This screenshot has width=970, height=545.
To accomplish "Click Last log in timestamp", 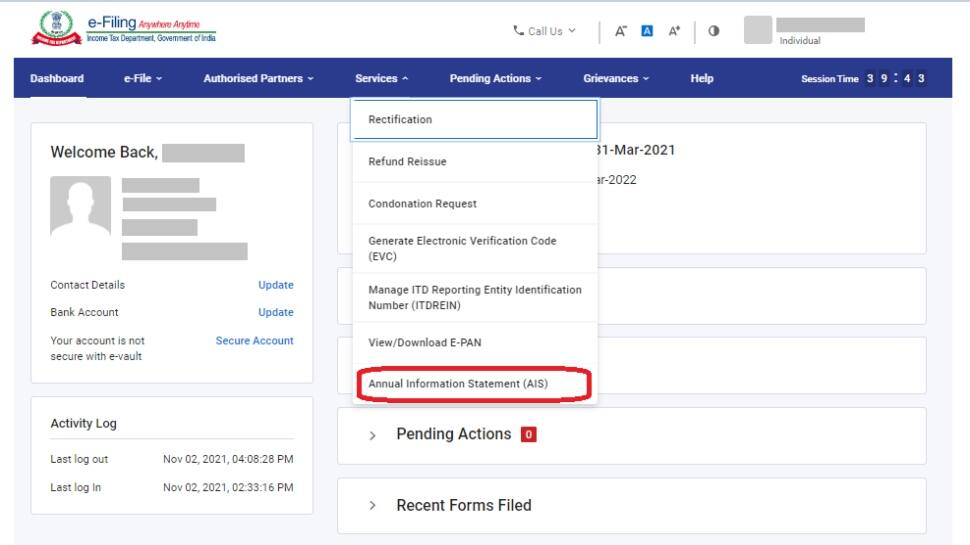I will tap(228, 487).
